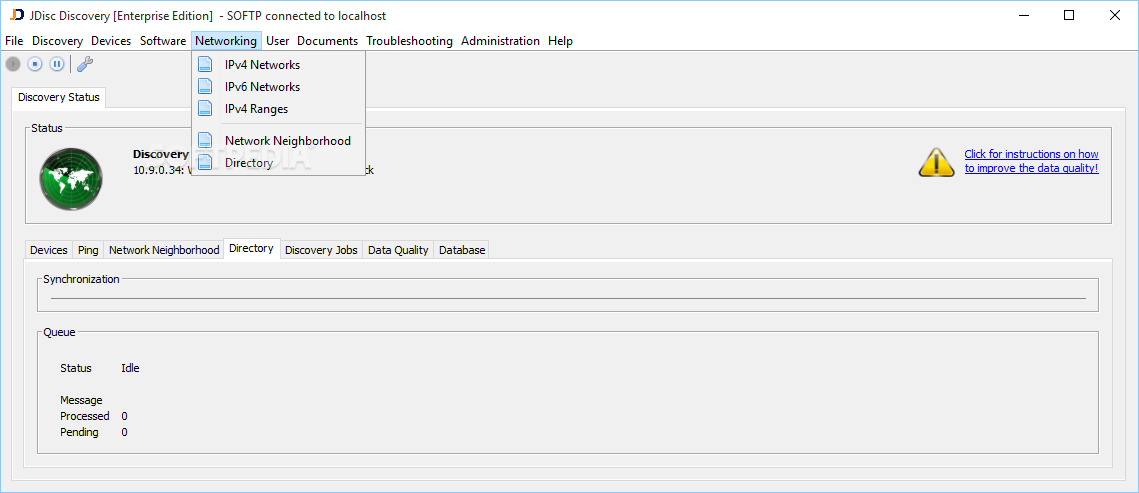The image size is (1139, 493).
Task: Close the open Networking menu
Action: click(x=226, y=41)
